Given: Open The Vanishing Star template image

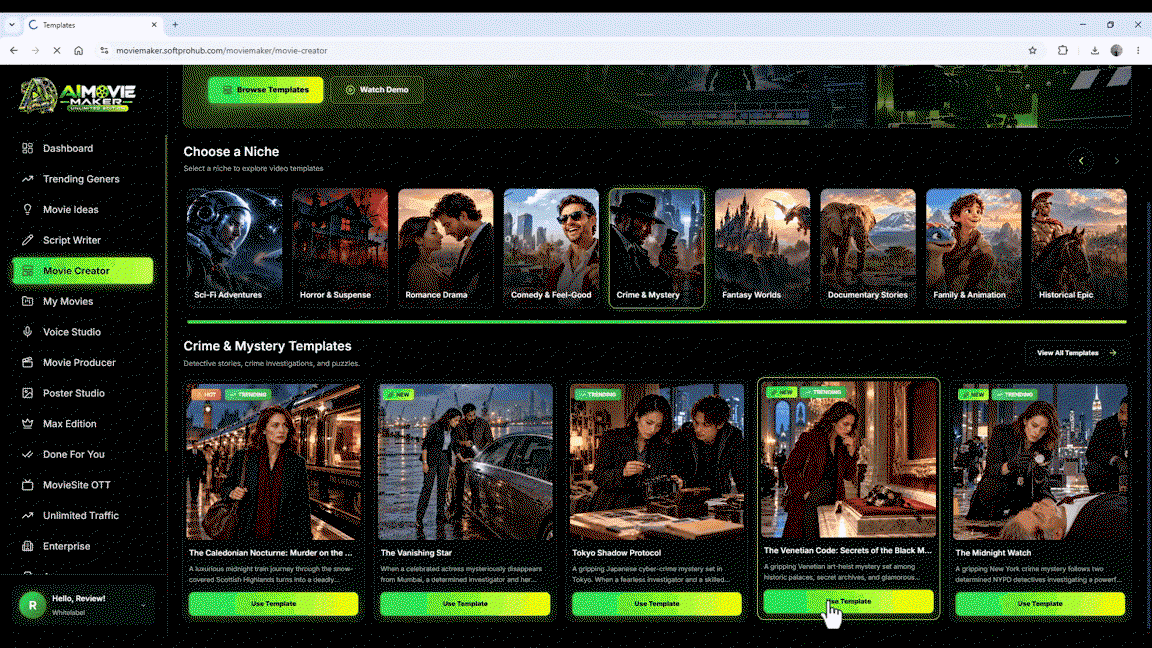Looking at the screenshot, I should (x=465, y=462).
